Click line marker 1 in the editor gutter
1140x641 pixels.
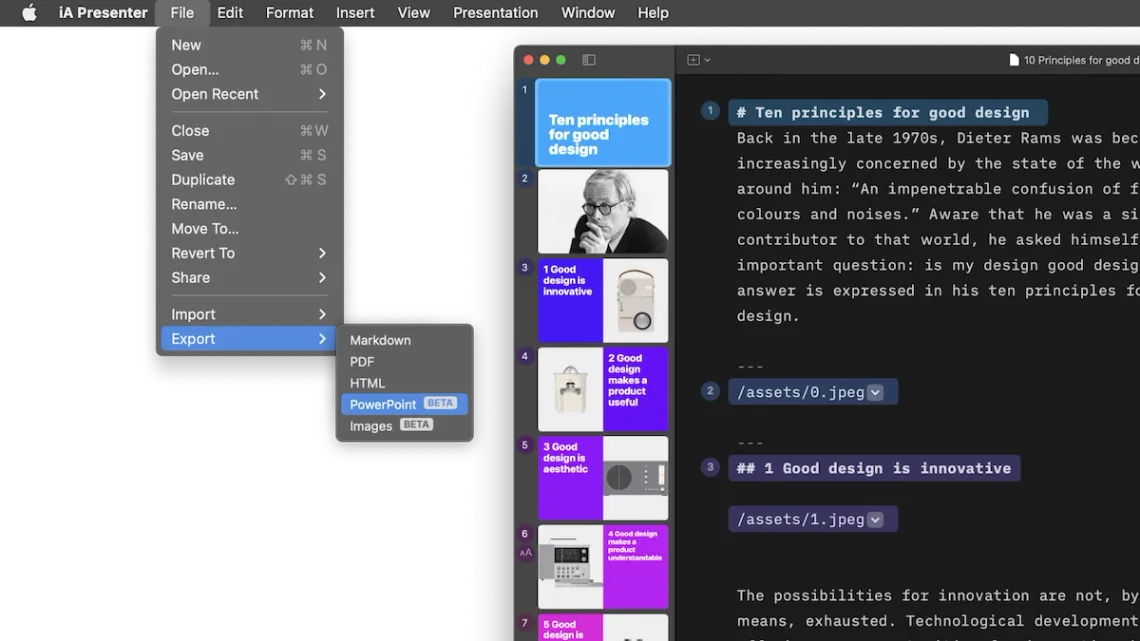pyautogui.click(x=710, y=112)
